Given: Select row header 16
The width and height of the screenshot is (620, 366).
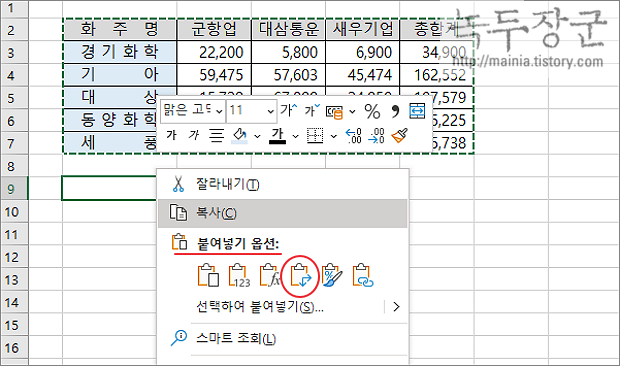Looking at the screenshot, I should click(14, 348).
